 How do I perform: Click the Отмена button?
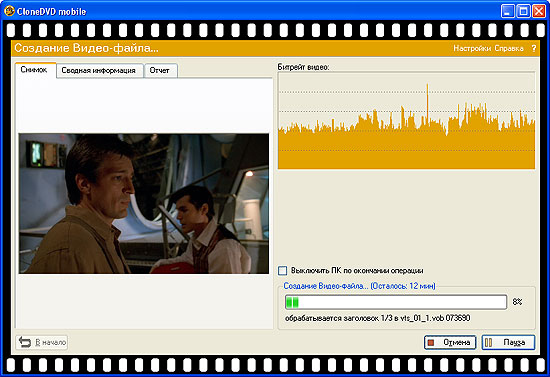[450, 342]
